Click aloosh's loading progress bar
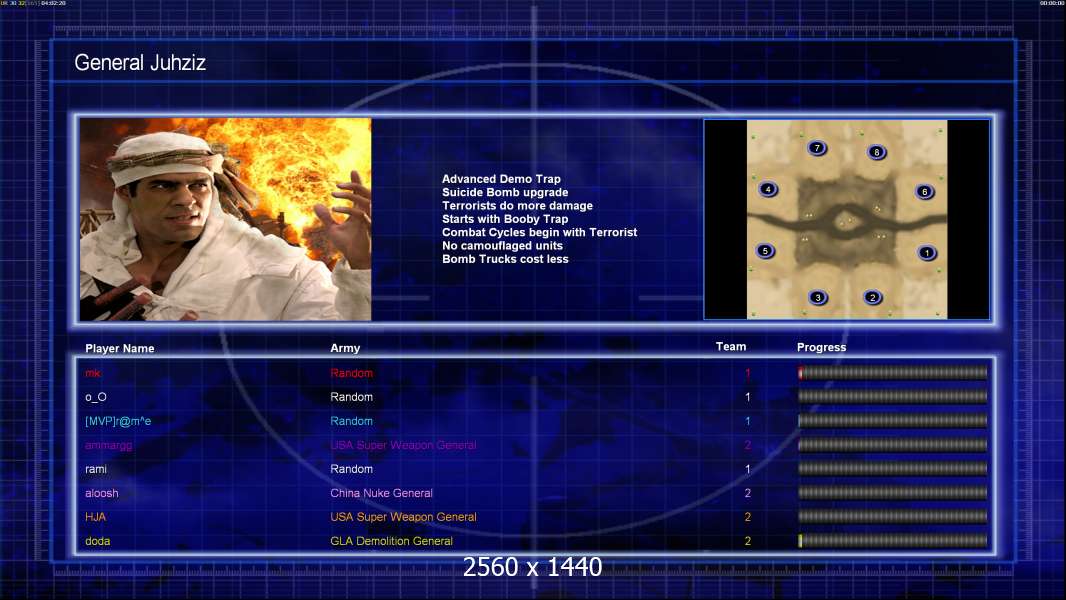The height and width of the screenshot is (600, 1066). pos(893,493)
